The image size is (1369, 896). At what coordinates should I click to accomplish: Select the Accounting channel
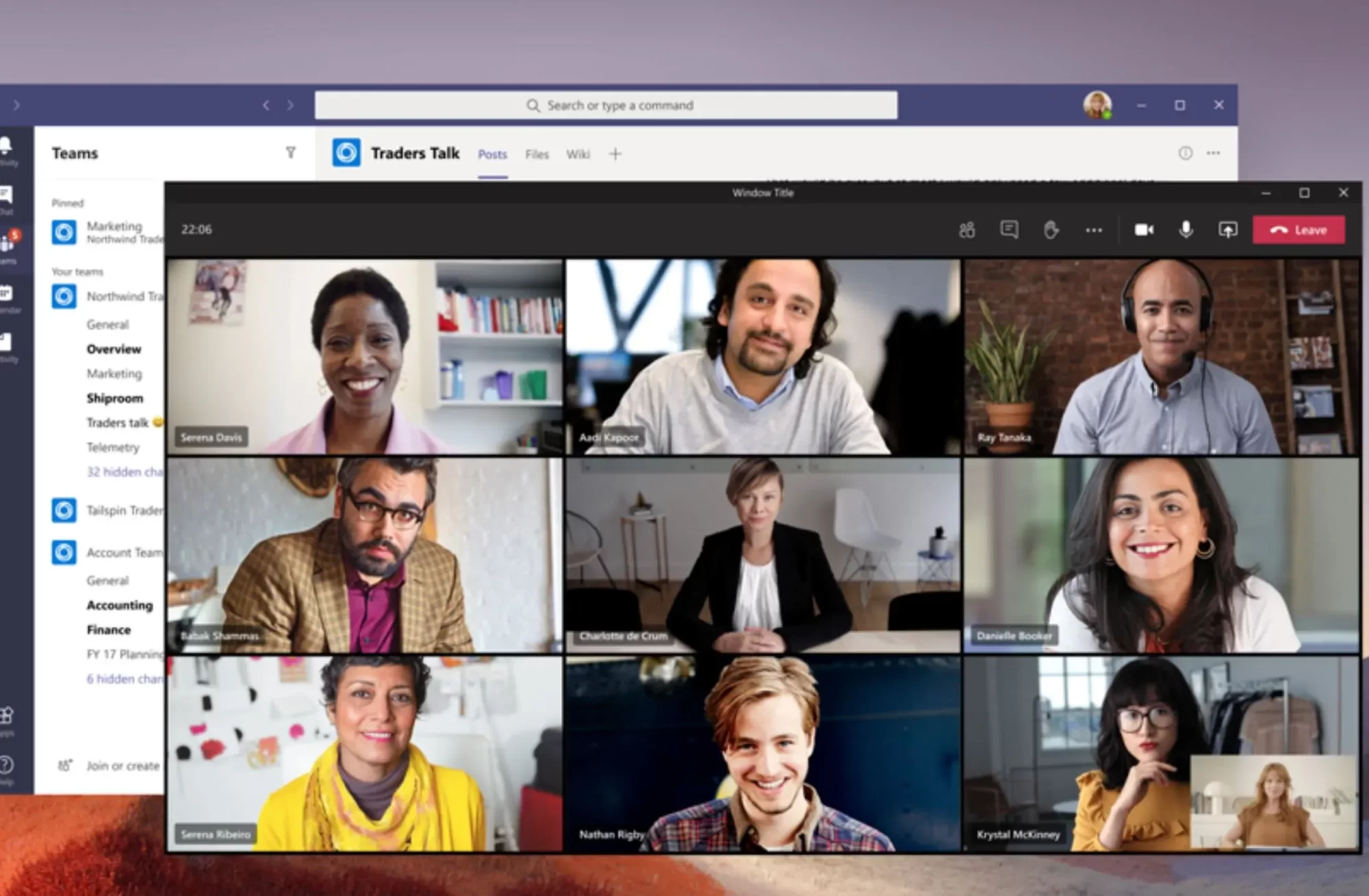(x=120, y=605)
